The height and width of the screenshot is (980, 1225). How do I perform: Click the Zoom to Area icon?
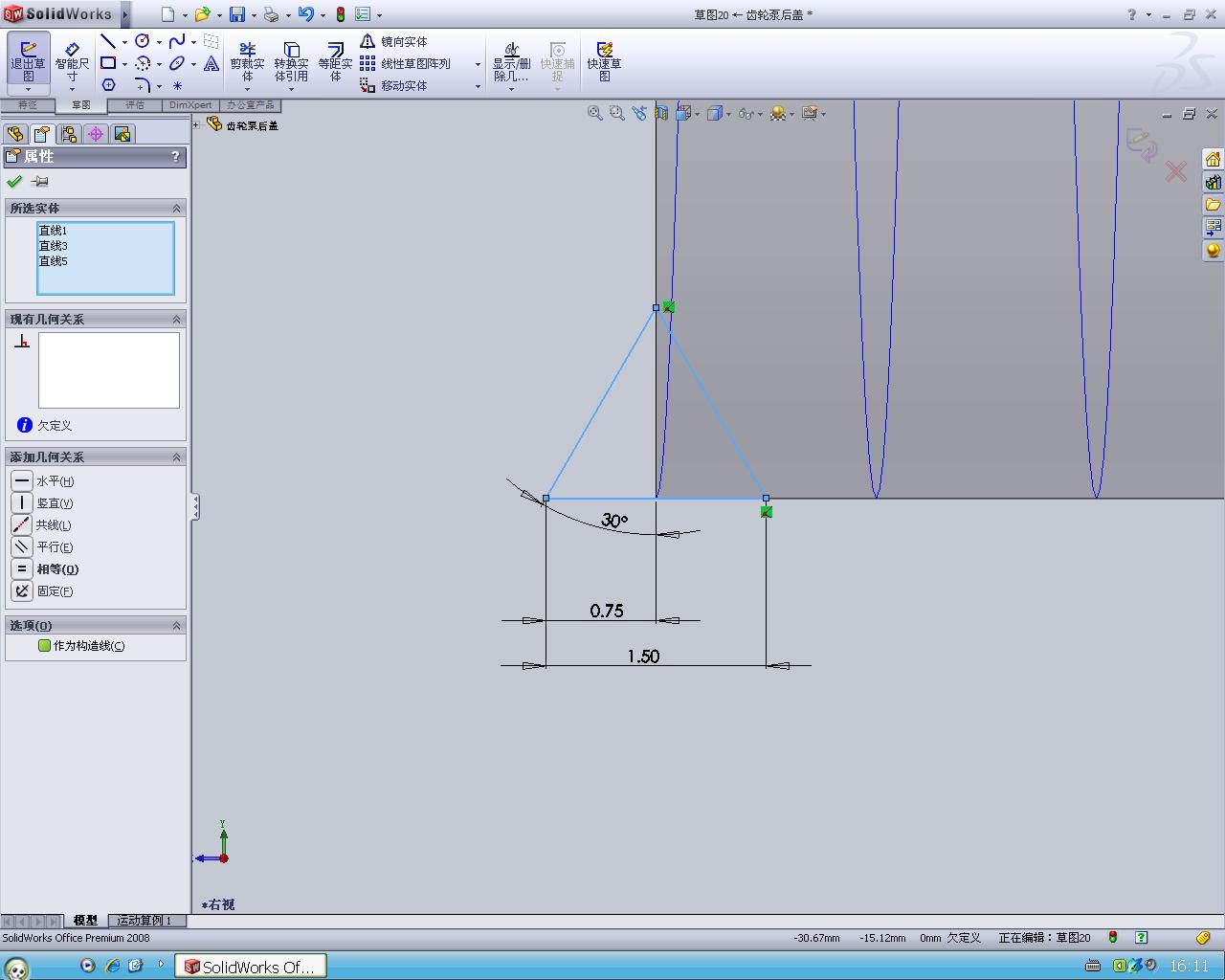pos(616,113)
